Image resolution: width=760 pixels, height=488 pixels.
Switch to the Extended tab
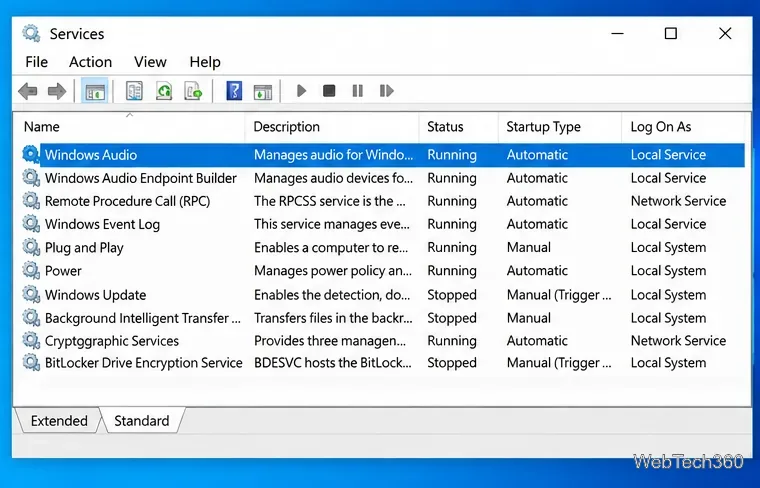tap(59, 421)
